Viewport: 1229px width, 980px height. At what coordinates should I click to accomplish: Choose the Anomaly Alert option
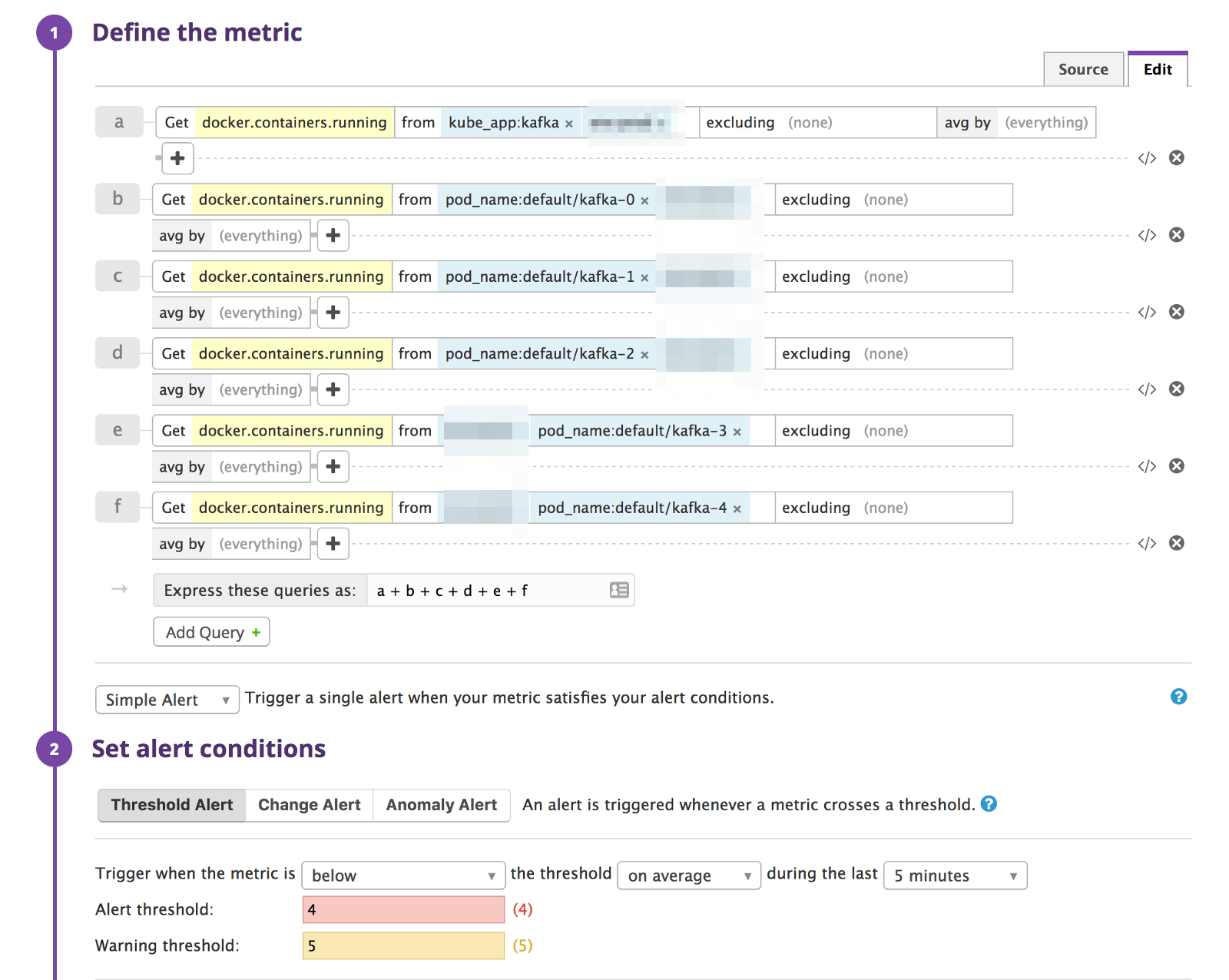[x=441, y=805]
